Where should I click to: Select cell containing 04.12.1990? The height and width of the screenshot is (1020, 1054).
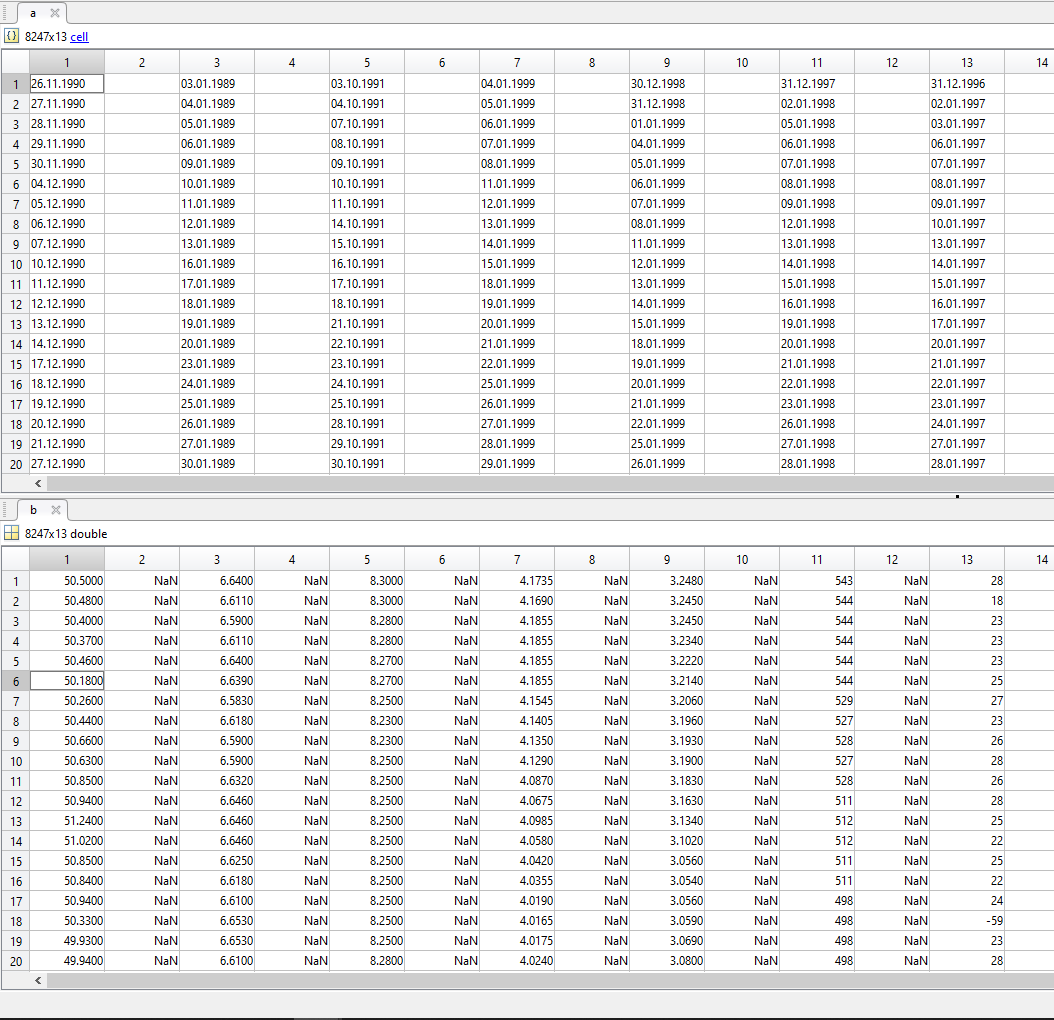pos(67,184)
